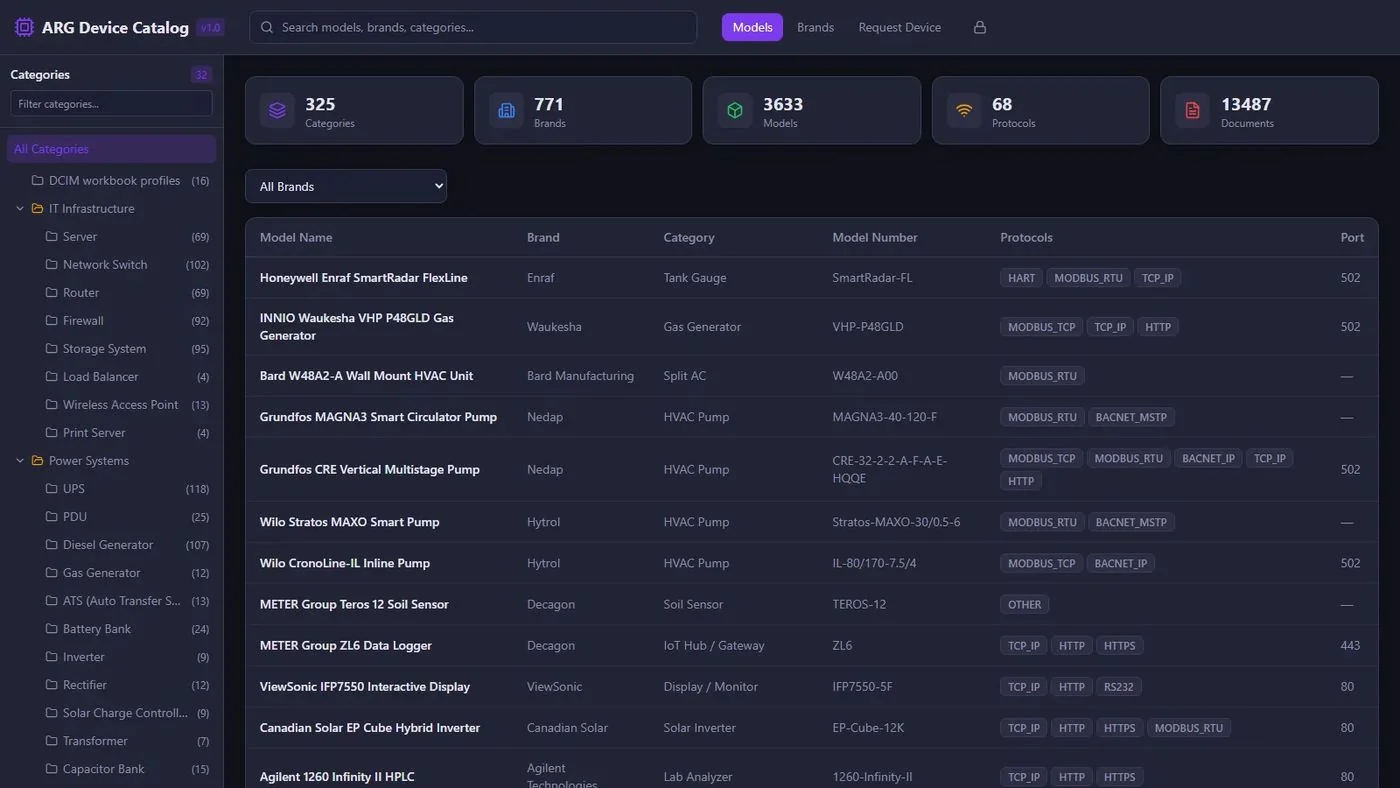Click the Categories stat card layers icon
The height and width of the screenshot is (788, 1400).
(277, 110)
